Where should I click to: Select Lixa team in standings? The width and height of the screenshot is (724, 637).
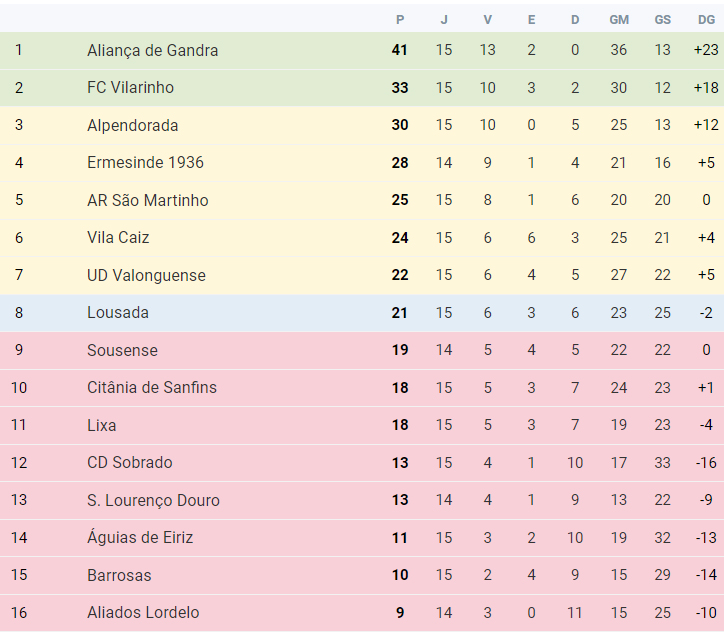[x=102, y=425]
